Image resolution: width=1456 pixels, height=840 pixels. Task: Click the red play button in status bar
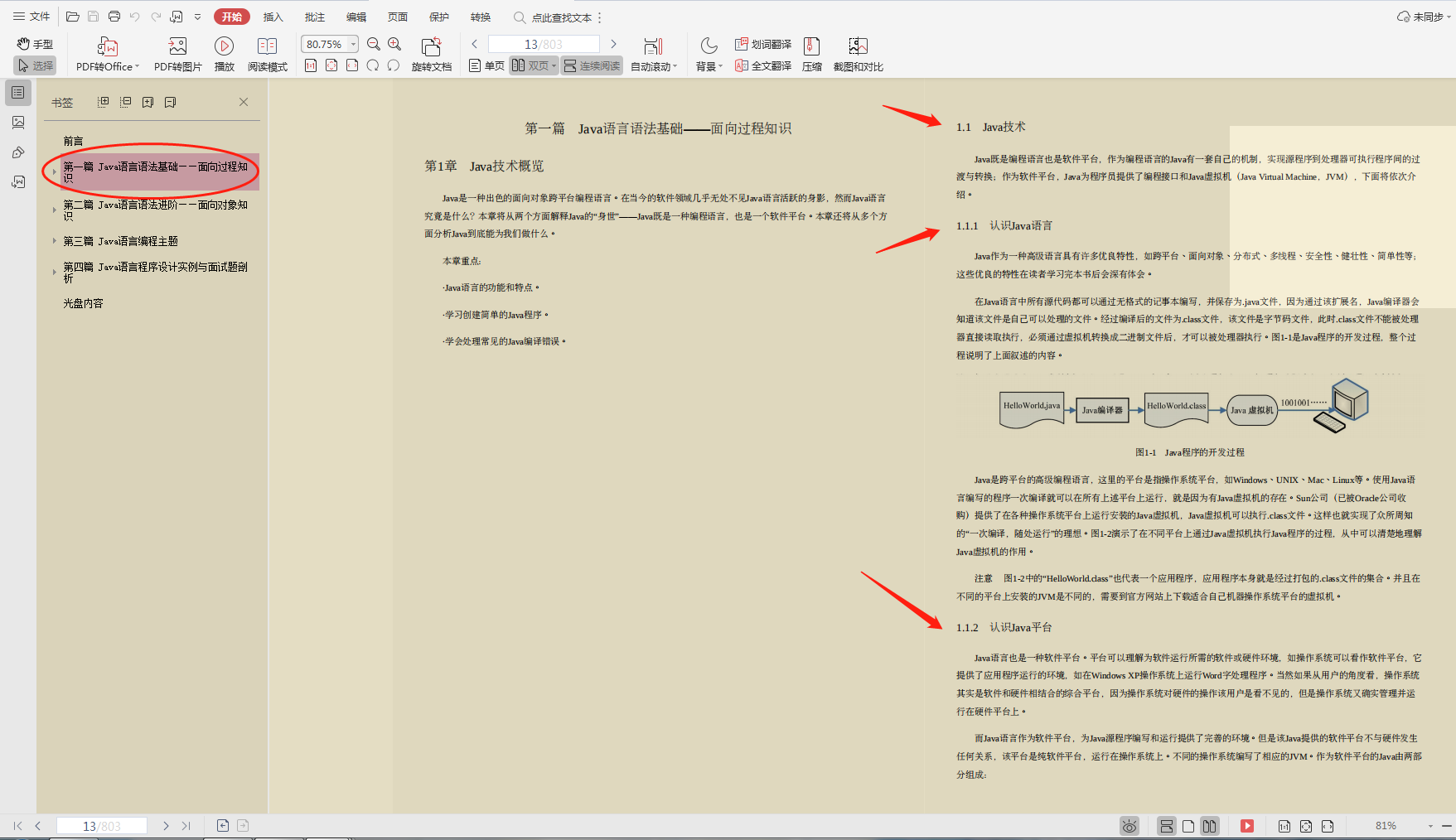(x=1247, y=826)
